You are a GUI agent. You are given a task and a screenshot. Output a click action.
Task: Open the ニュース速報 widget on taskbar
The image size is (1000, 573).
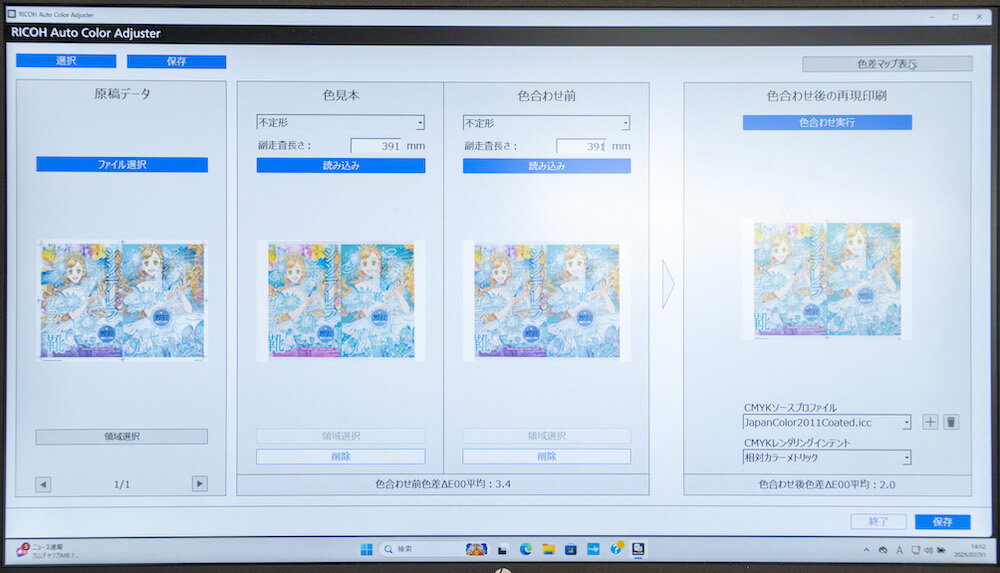48,551
